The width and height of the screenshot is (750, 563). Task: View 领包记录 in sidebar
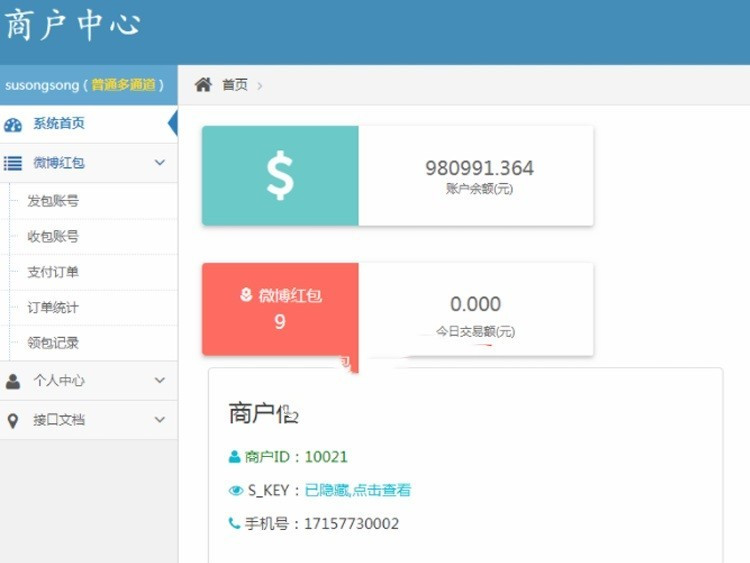53,343
